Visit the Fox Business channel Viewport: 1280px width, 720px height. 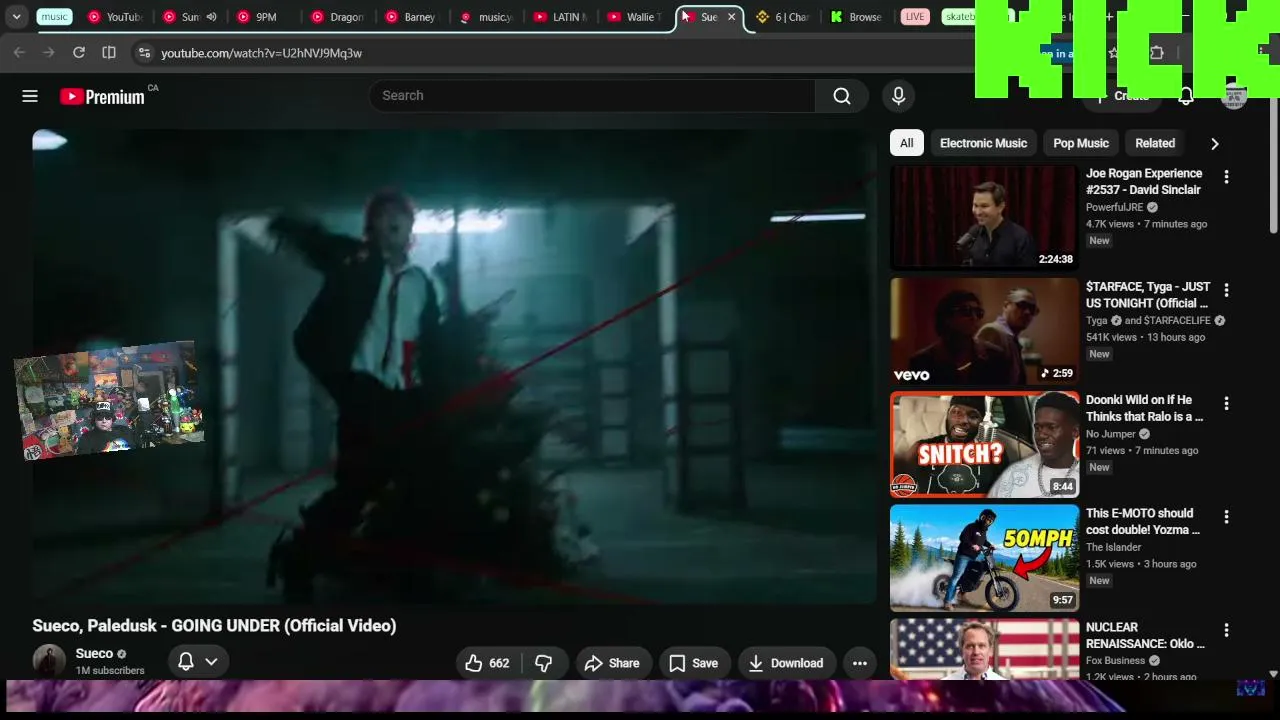tap(1115, 661)
